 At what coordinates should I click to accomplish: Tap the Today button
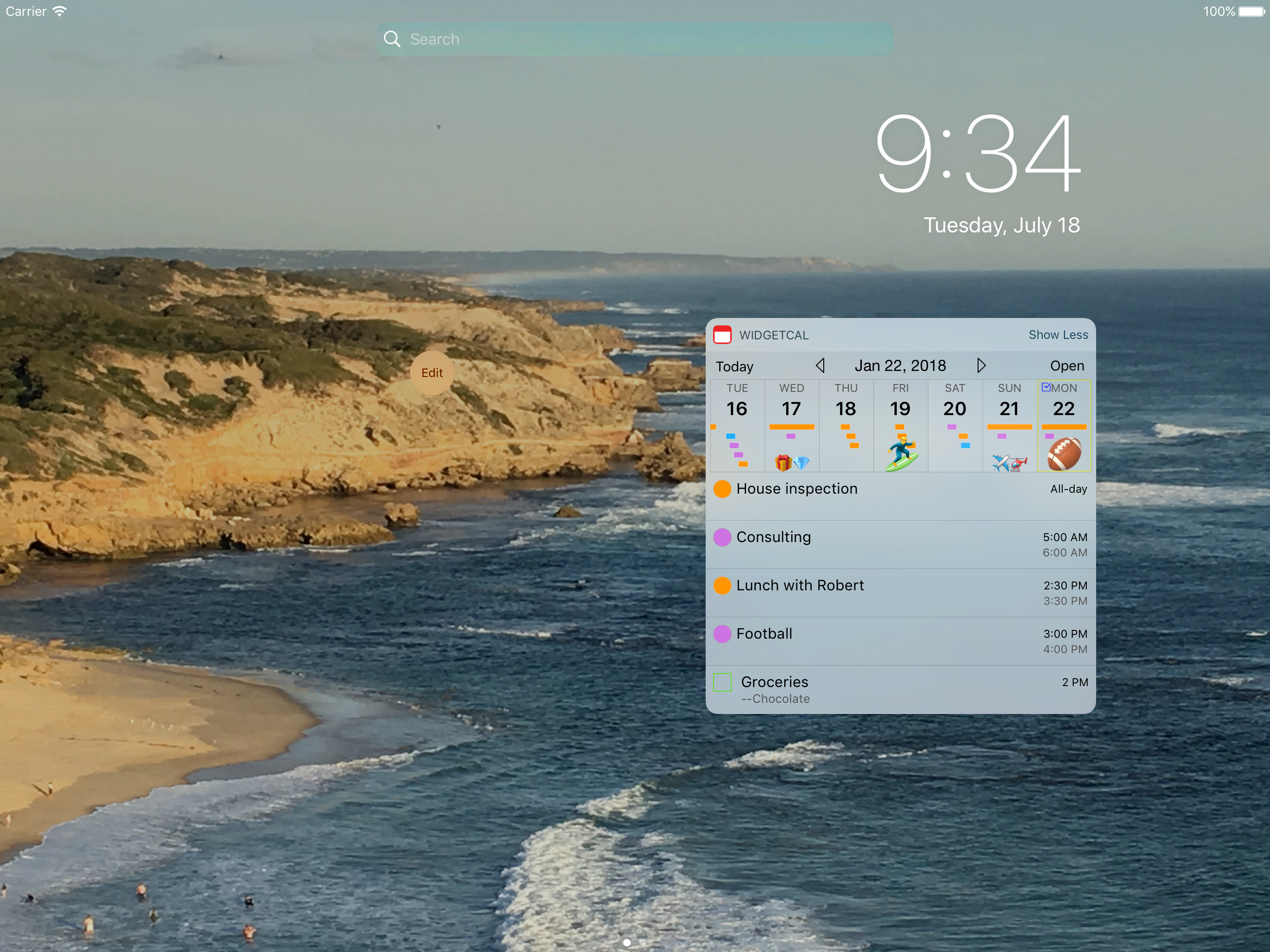click(734, 366)
